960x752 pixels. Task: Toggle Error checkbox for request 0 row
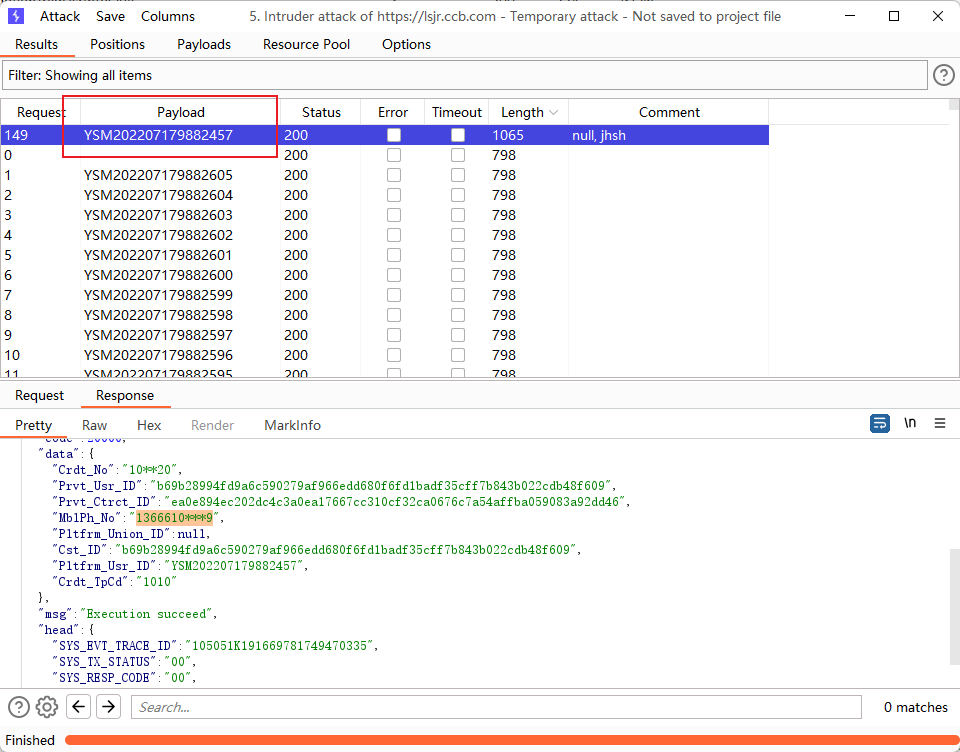tap(394, 155)
